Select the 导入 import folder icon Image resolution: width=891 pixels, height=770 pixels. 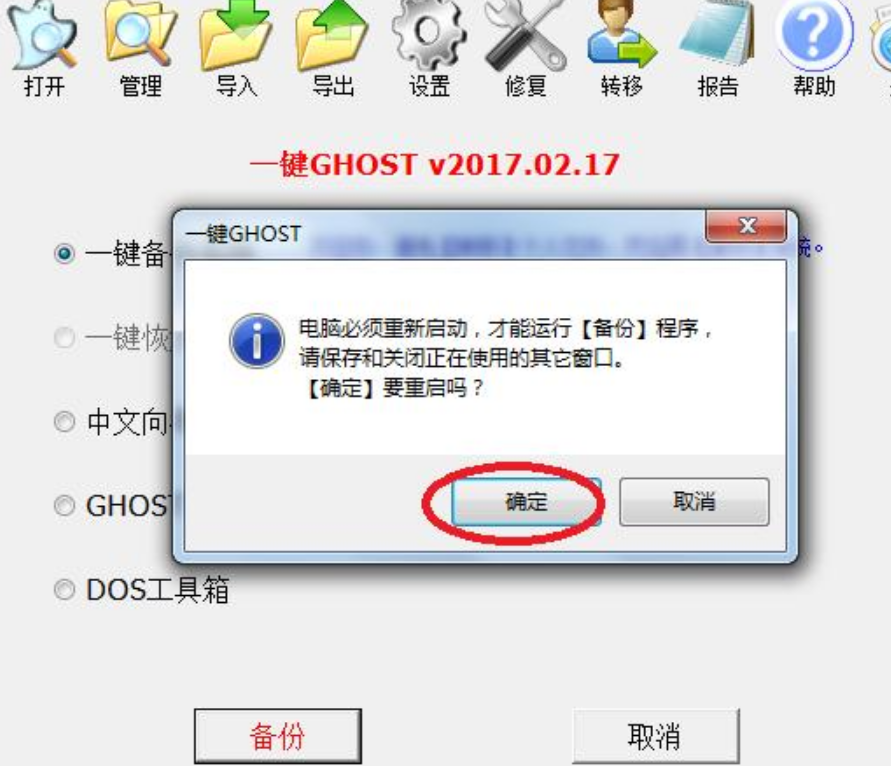click(x=236, y=35)
